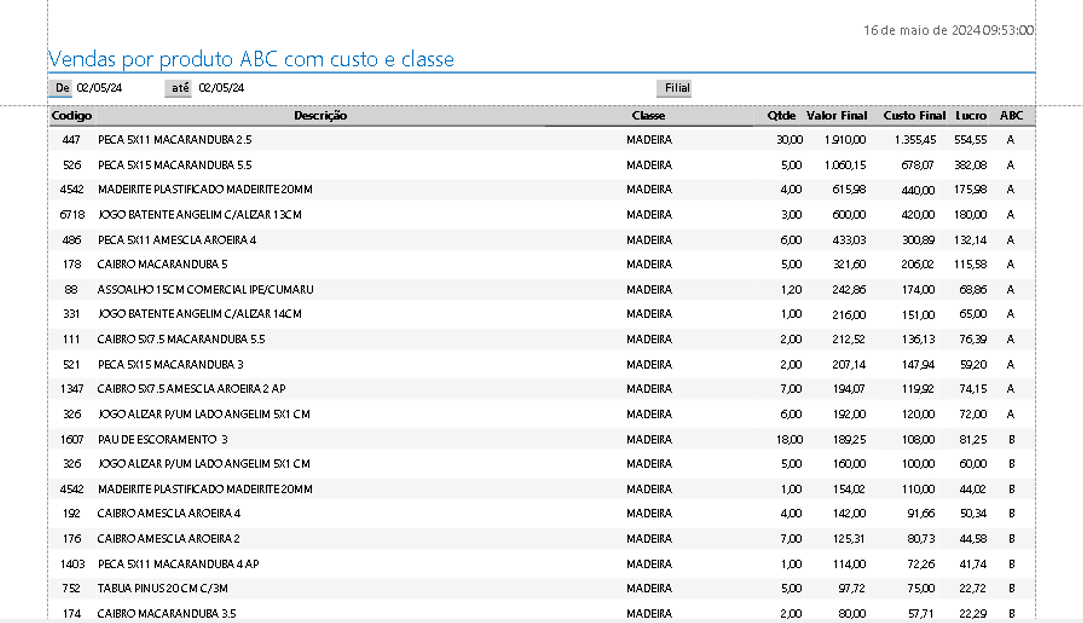Click the Codigo column header
The width and height of the screenshot is (1083, 623).
[71, 116]
